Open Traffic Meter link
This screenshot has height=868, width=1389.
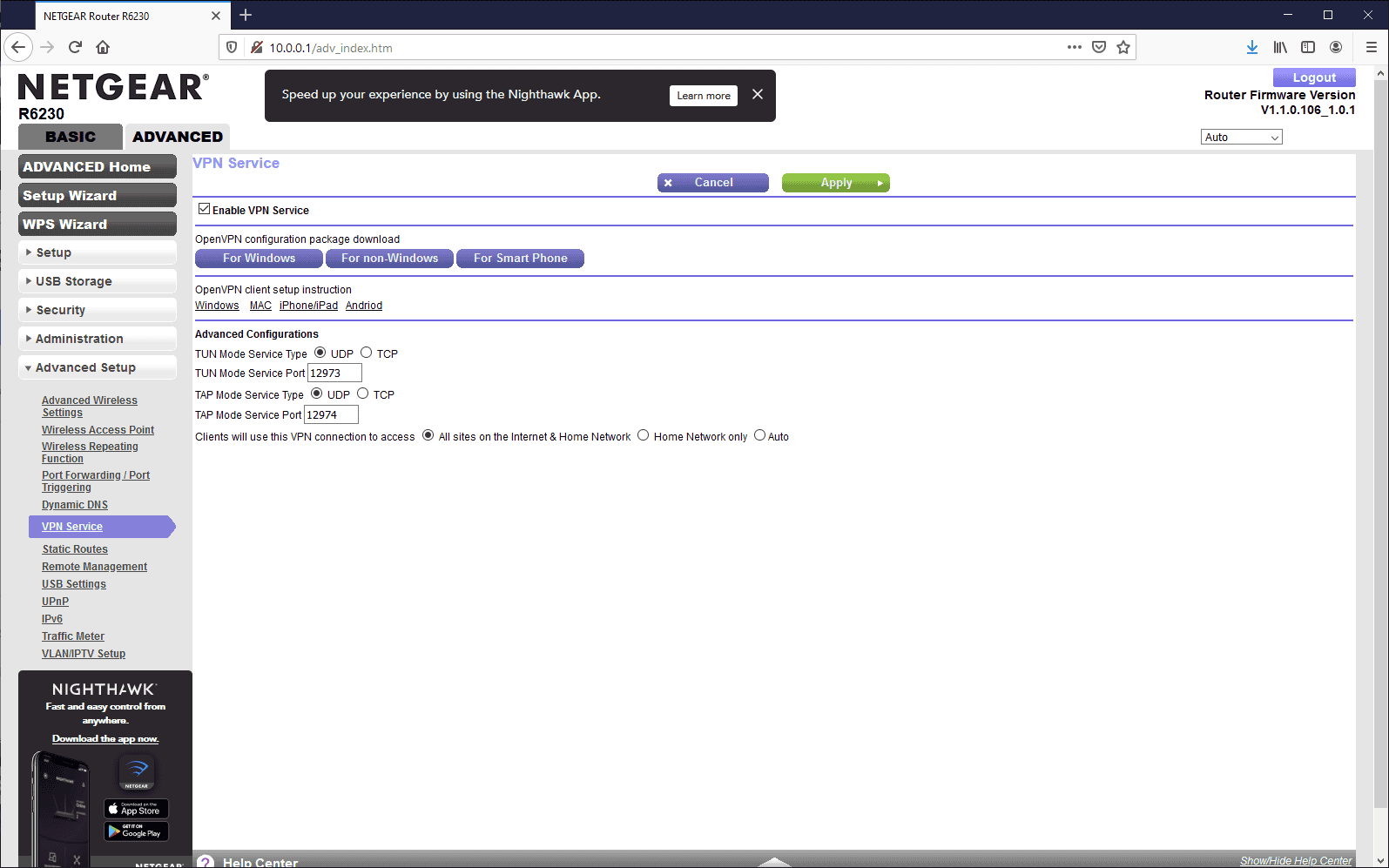click(73, 636)
